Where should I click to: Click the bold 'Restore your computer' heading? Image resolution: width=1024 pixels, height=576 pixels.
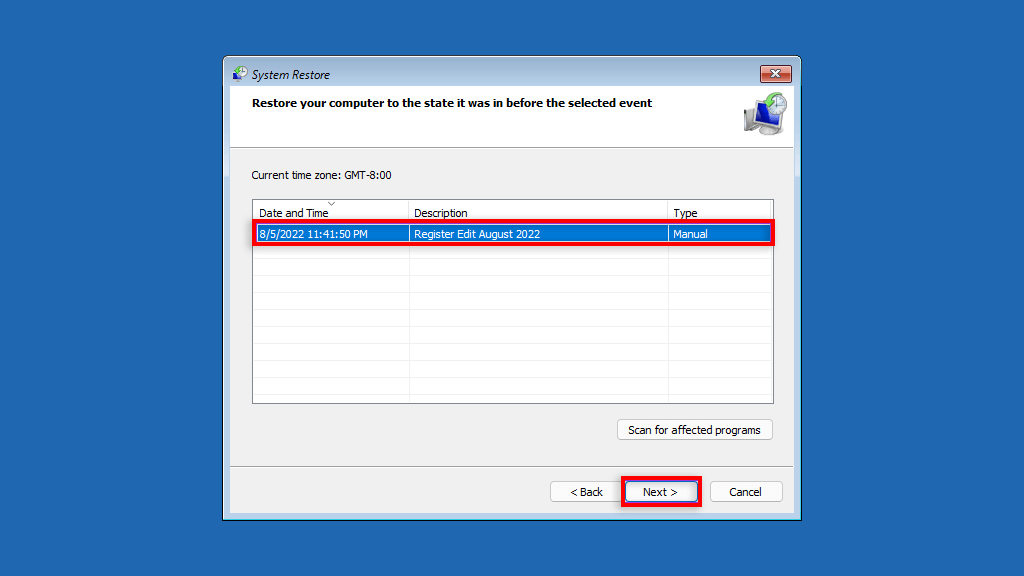click(x=451, y=103)
